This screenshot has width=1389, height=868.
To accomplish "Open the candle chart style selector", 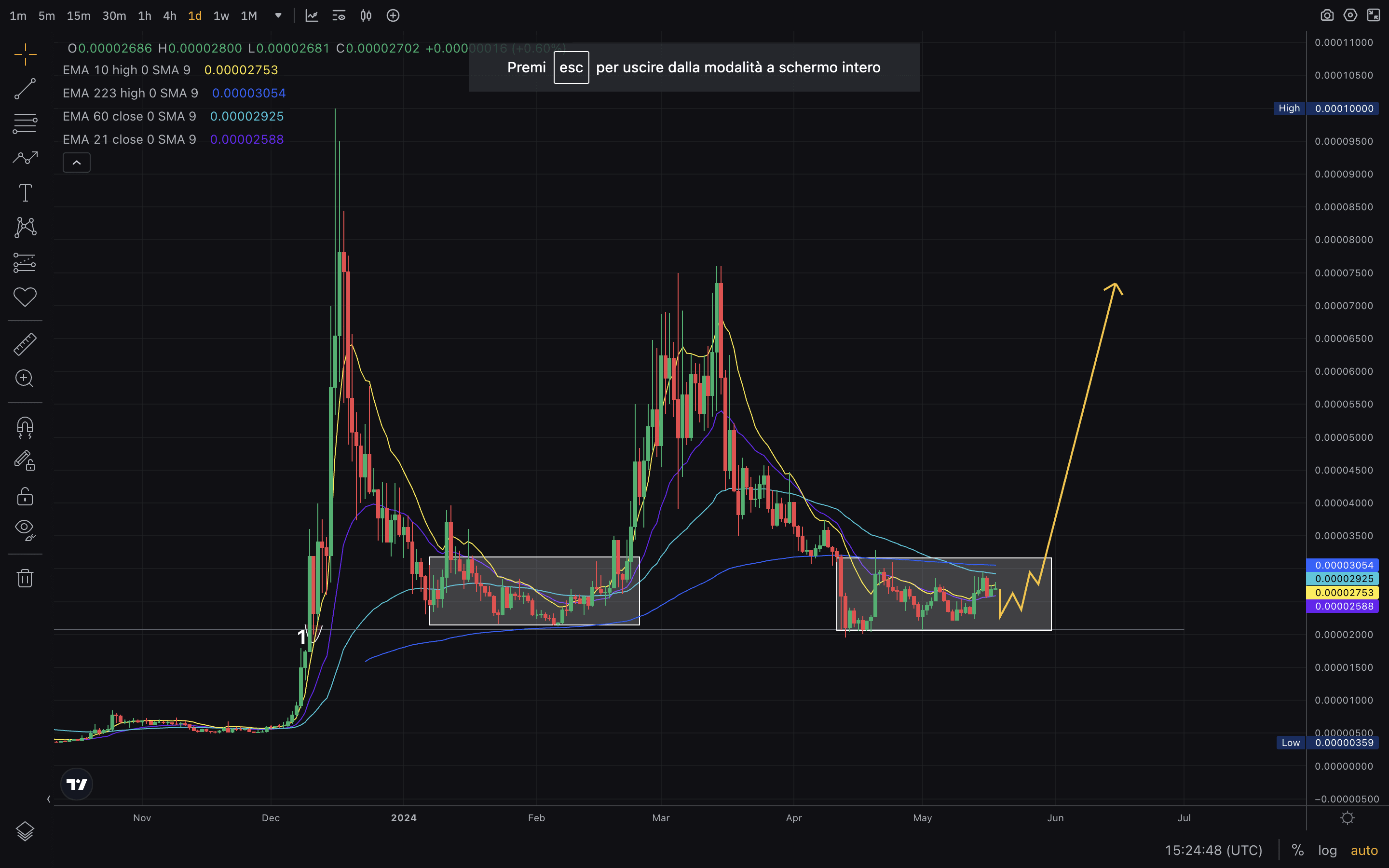I will coord(365,15).
